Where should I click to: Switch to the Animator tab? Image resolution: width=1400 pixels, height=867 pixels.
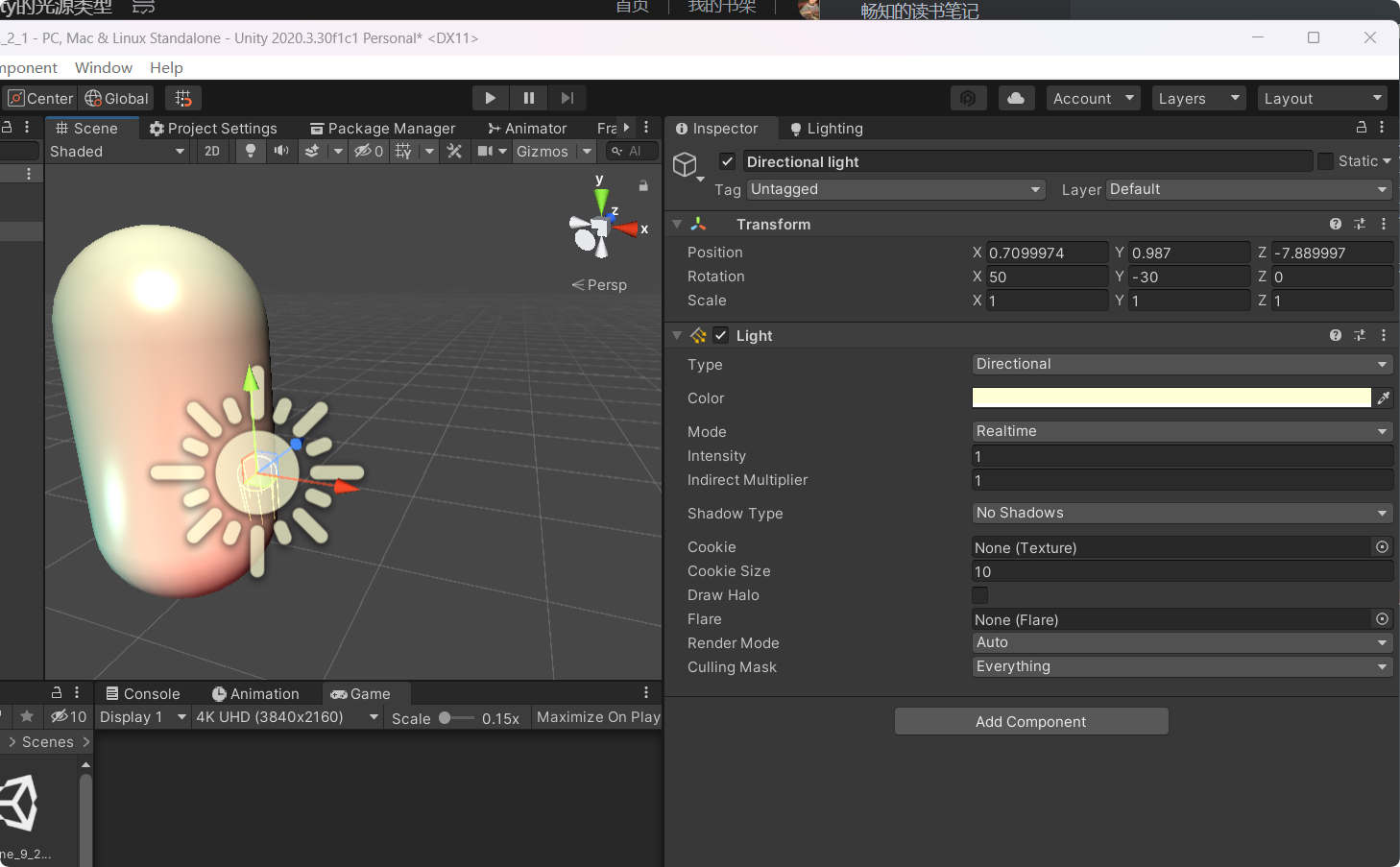pyautogui.click(x=527, y=128)
